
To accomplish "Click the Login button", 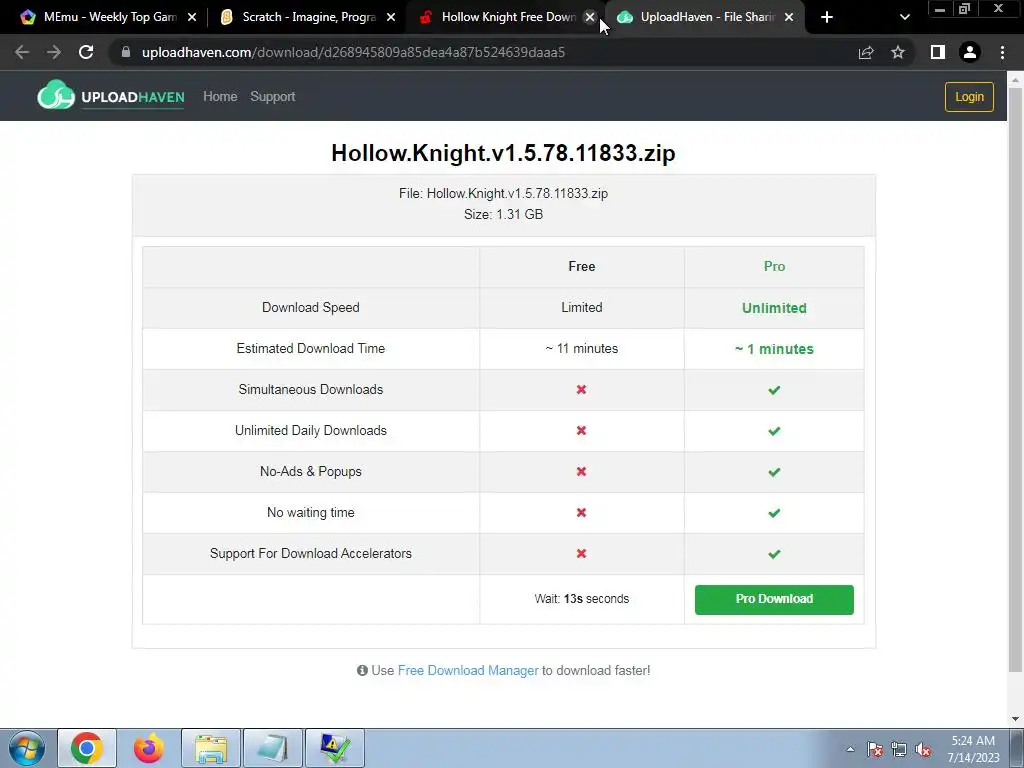I will (969, 97).
